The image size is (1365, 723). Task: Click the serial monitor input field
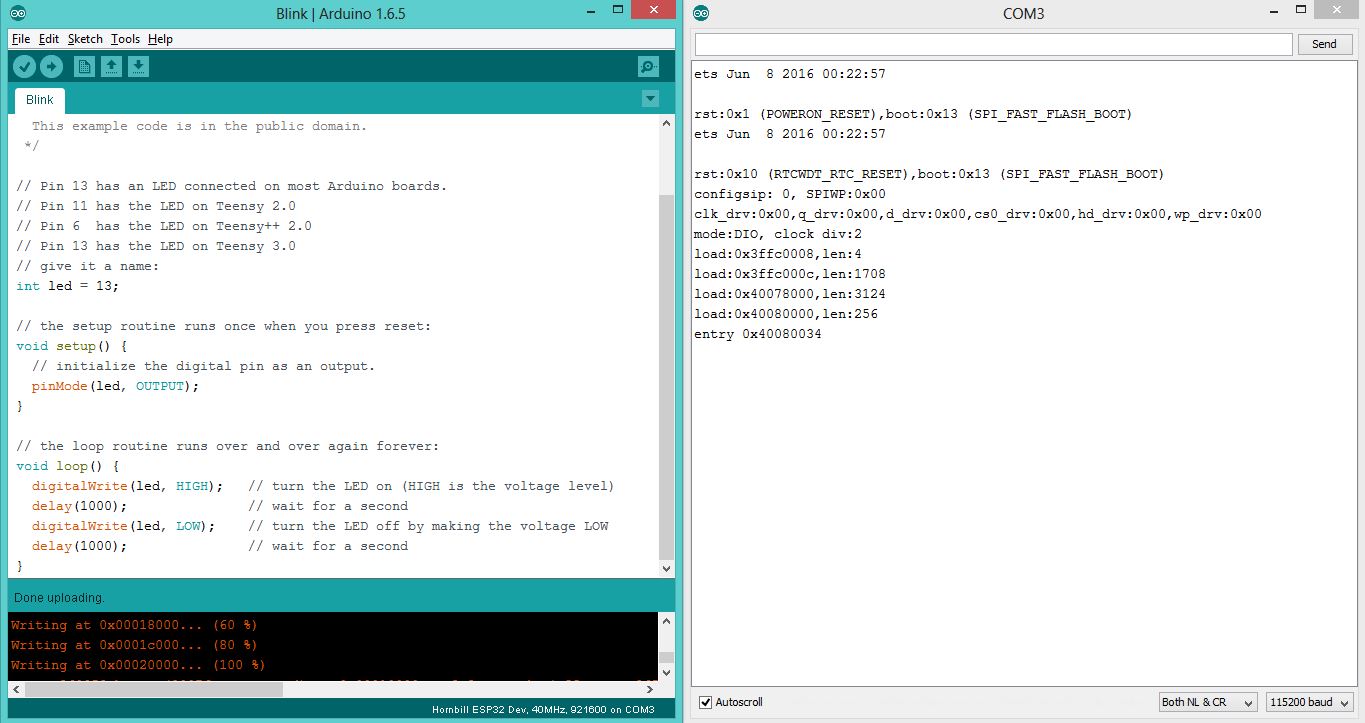click(994, 44)
